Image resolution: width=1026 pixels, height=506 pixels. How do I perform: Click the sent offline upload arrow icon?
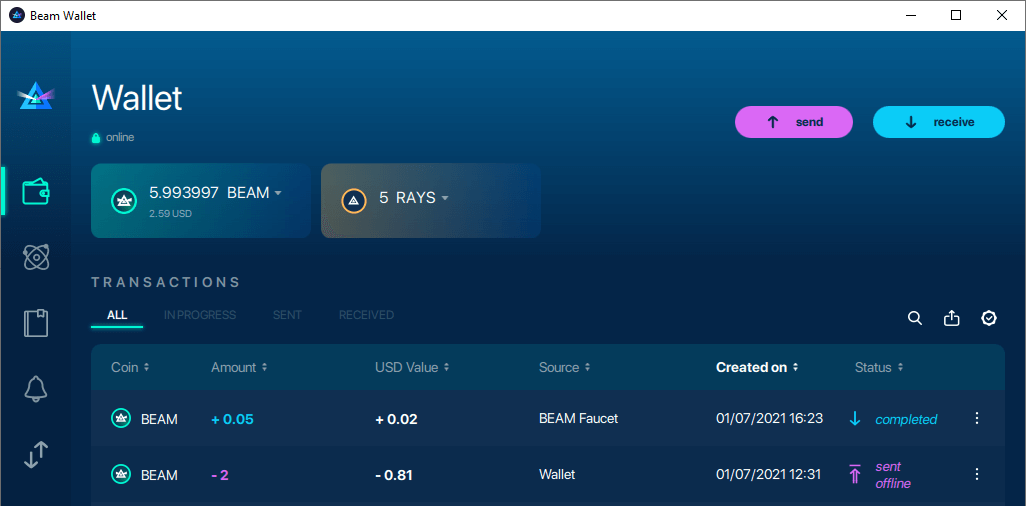[855, 474]
